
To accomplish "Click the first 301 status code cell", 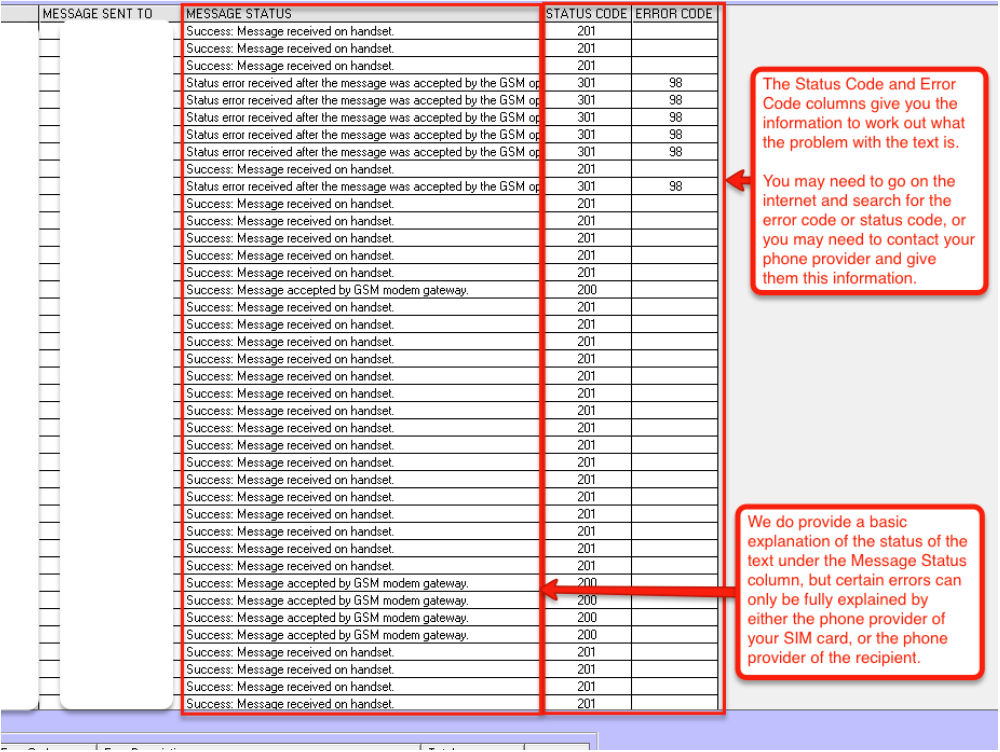I will [x=586, y=83].
